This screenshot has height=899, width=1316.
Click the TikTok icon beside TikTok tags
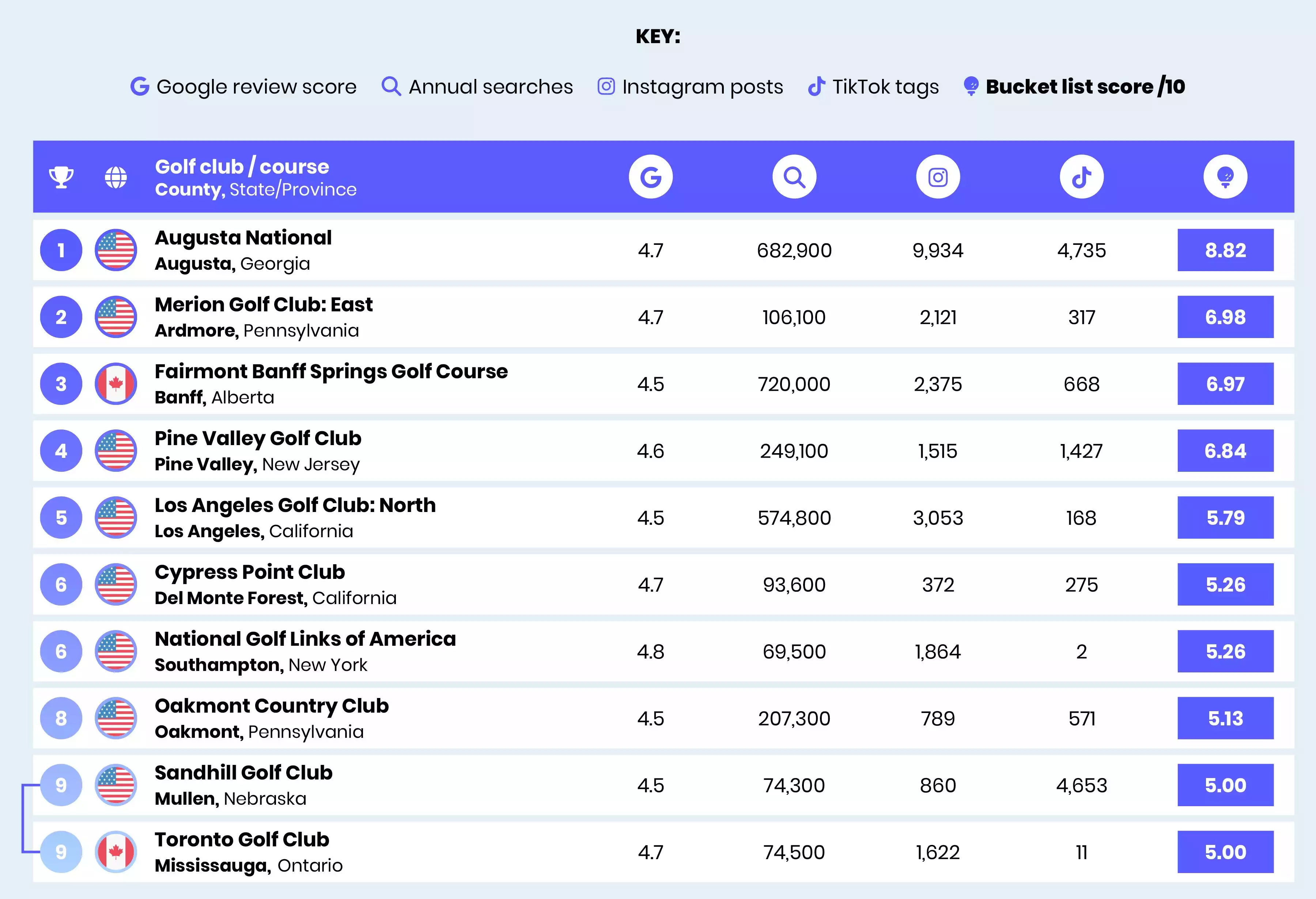tap(816, 87)
